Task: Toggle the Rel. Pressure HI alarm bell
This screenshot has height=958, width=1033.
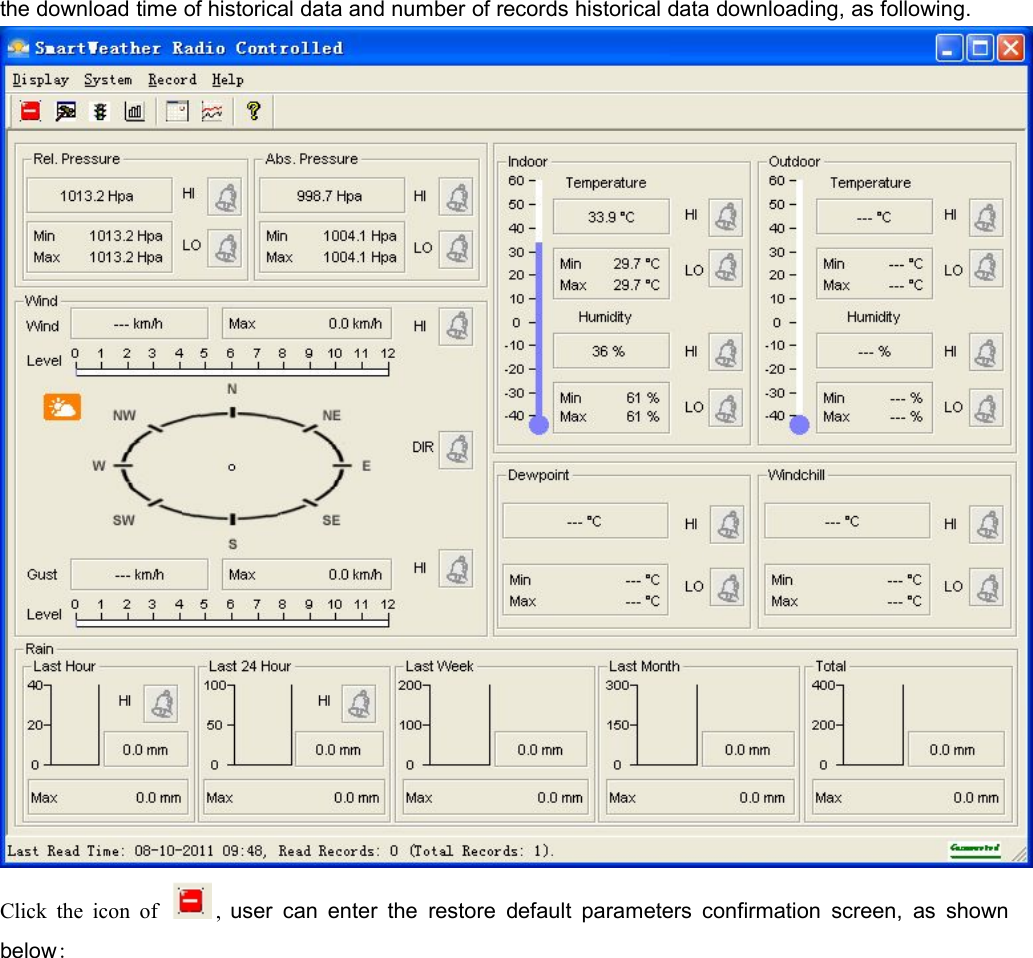Action: point(224,197)
